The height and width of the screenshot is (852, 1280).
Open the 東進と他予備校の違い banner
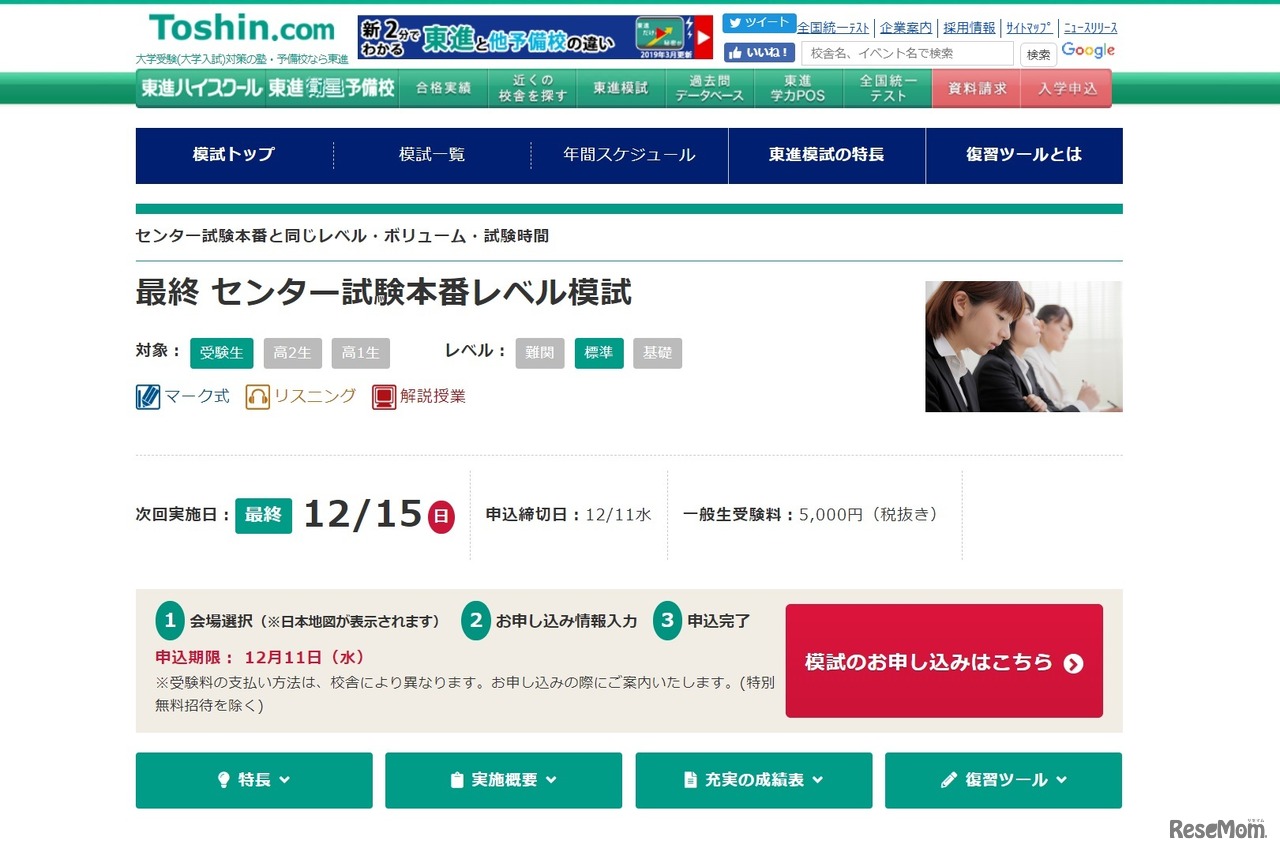point(535,38)
